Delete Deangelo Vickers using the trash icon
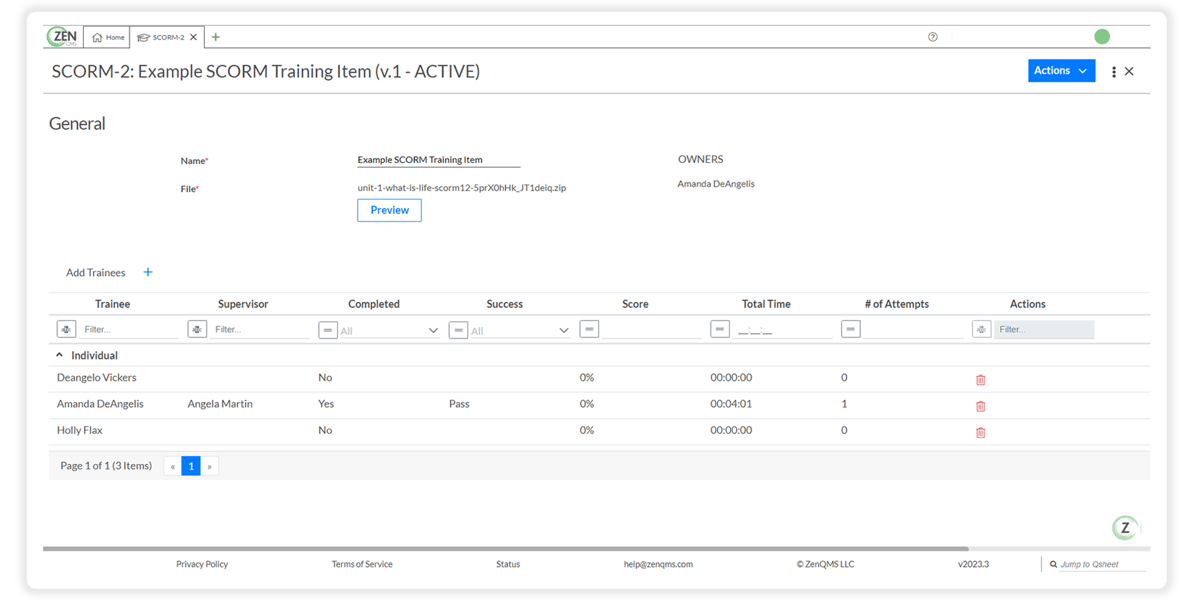Screen dimensions: 1193x600 [x=980, y=380]
